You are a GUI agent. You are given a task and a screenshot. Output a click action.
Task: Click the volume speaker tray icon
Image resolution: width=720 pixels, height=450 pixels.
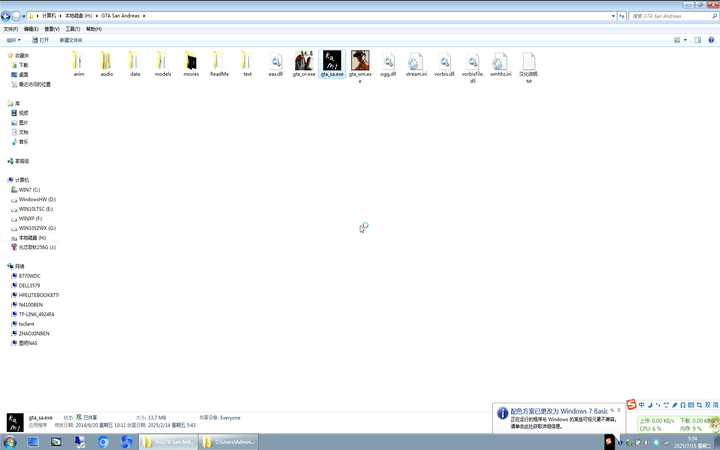click(647, 443)
